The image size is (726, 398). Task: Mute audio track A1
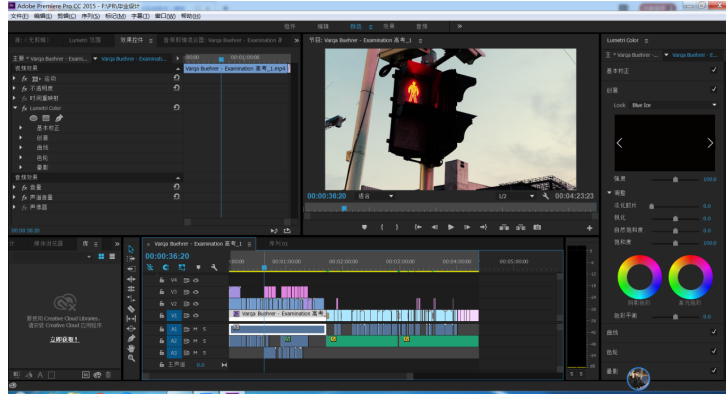195,329
